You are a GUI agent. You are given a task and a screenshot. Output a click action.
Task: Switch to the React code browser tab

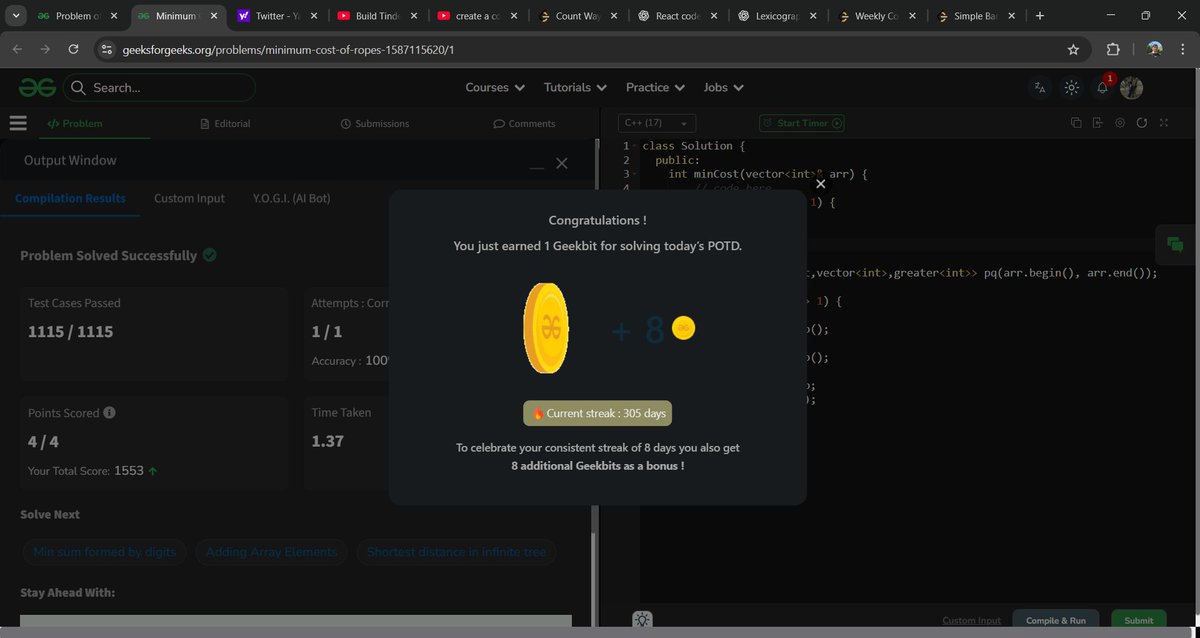point(679,16)
